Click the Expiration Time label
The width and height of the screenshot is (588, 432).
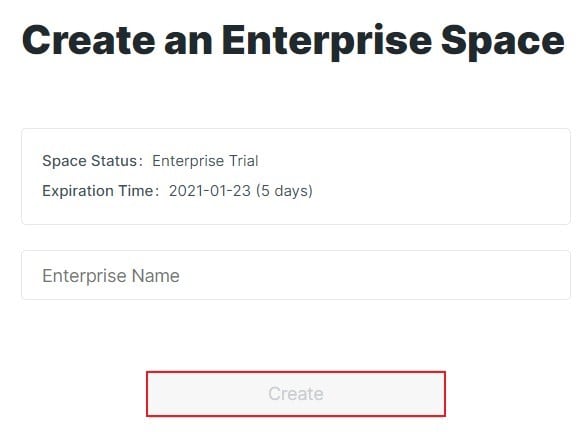click(101, 191)
